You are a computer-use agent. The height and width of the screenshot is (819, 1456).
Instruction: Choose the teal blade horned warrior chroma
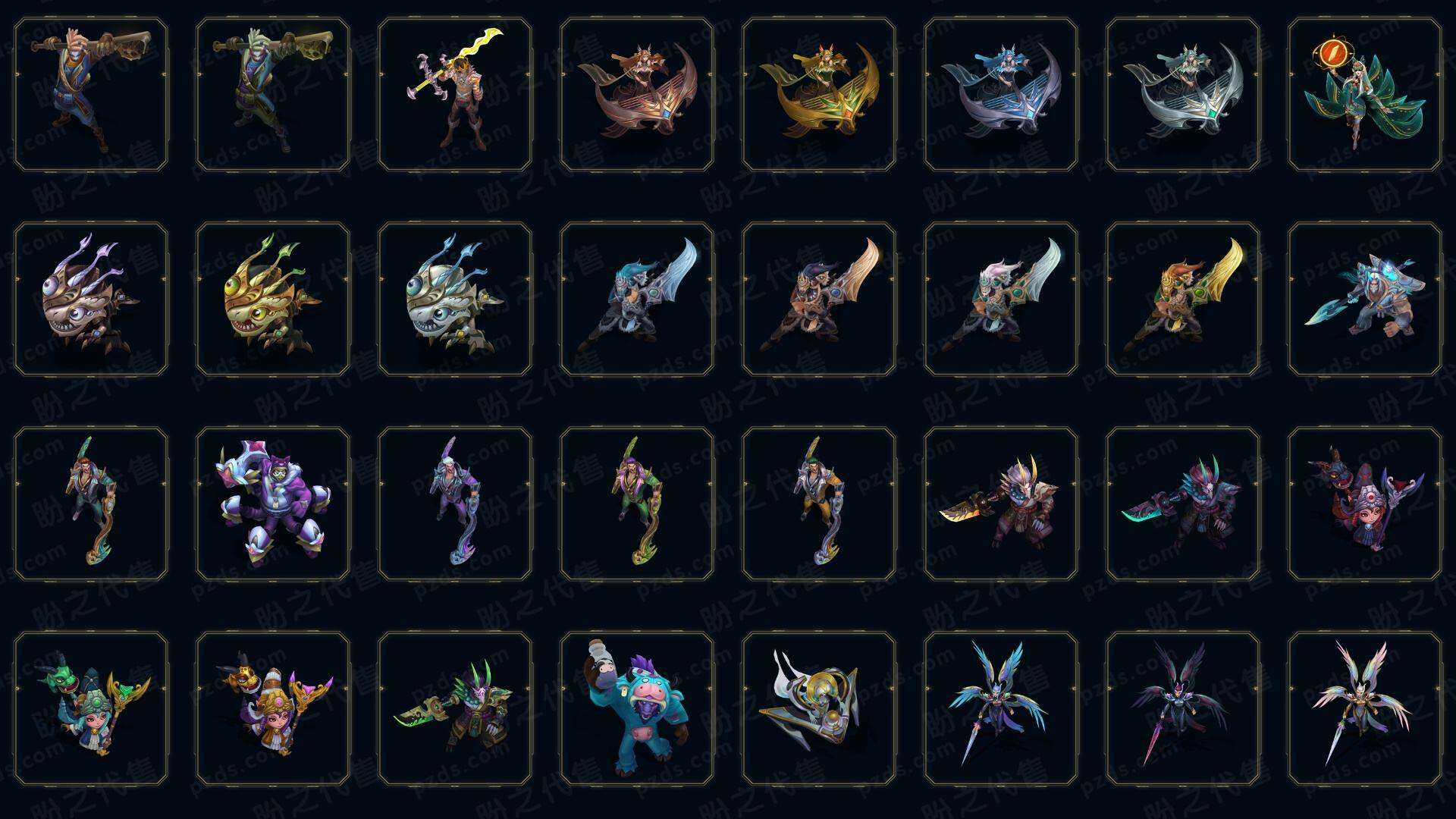[x=1183, y=504]
